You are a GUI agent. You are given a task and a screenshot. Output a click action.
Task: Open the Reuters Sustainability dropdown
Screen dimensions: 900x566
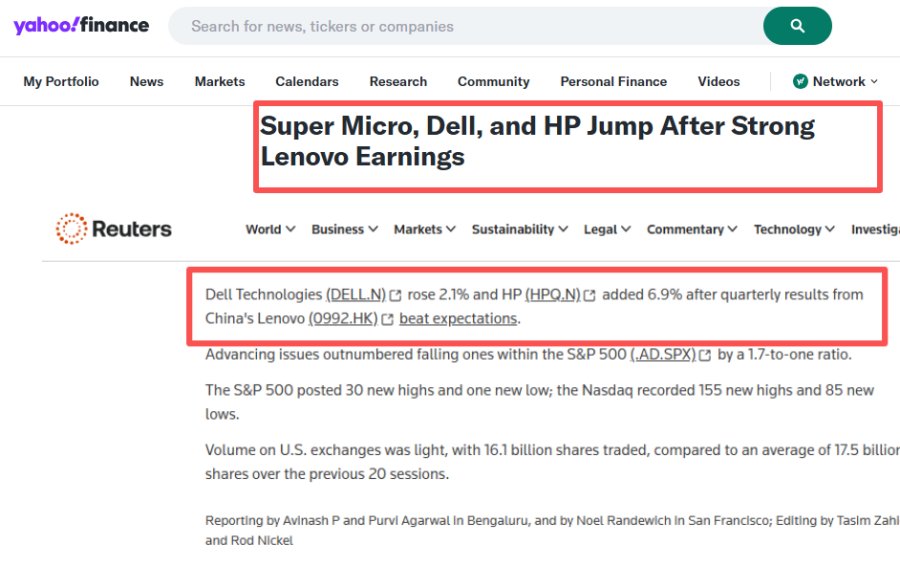(519, 229)
